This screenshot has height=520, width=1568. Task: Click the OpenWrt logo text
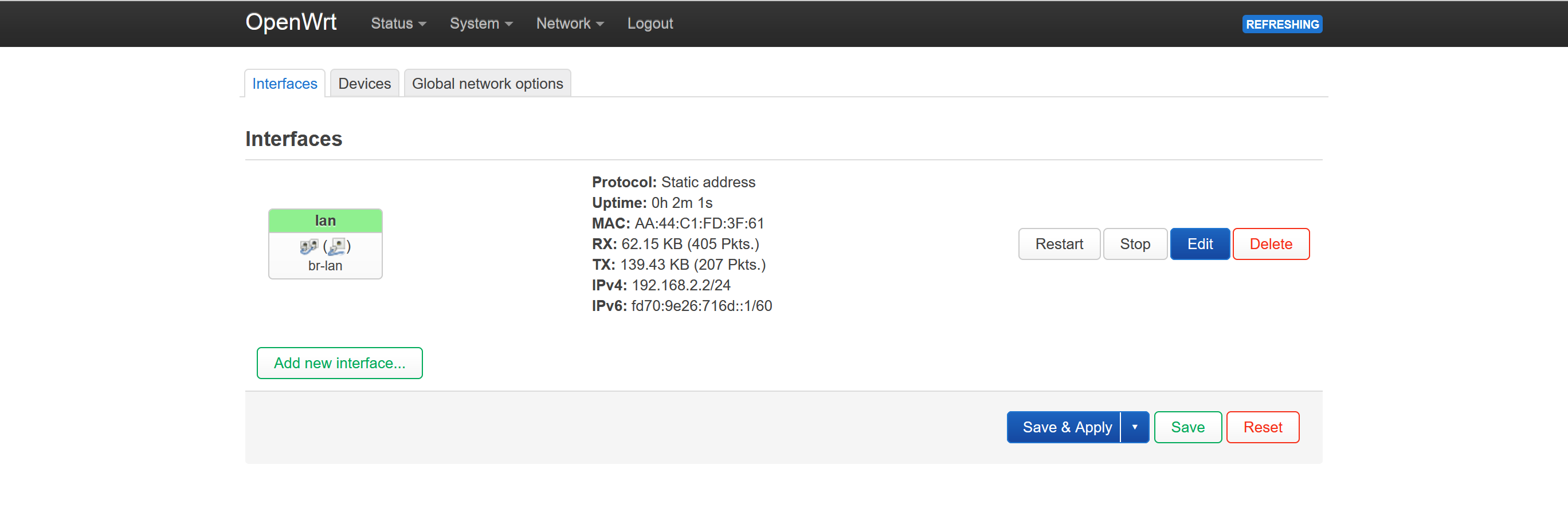[291, 22]
